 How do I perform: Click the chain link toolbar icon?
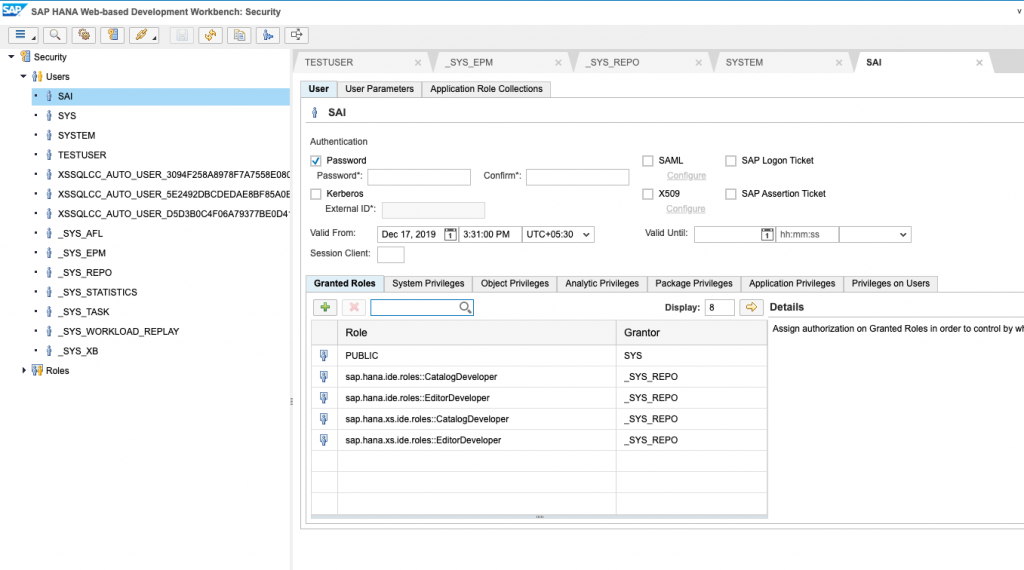(144, 35)
